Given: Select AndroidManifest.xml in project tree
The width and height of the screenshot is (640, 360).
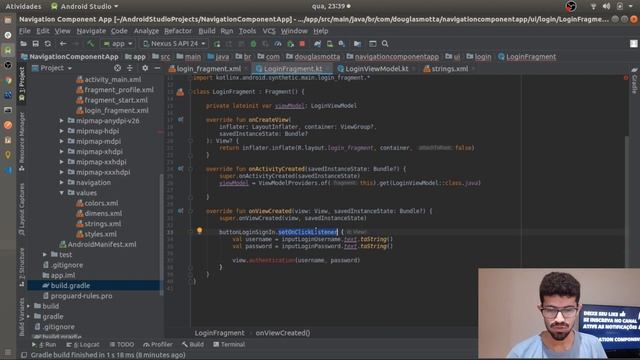Looking at the screenshot, I should point(102,244).
